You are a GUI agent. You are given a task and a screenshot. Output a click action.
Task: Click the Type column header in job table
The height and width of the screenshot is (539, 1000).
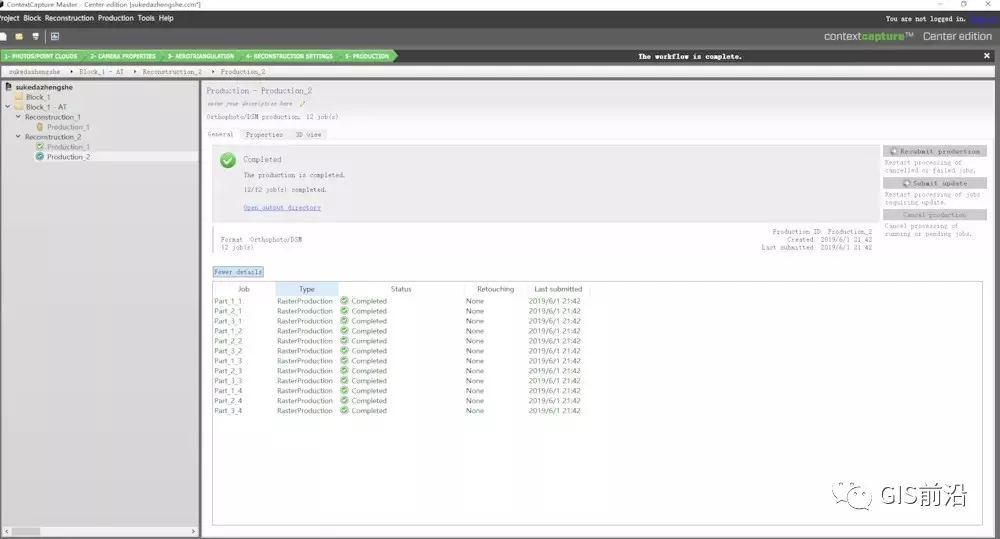[306, 289]
